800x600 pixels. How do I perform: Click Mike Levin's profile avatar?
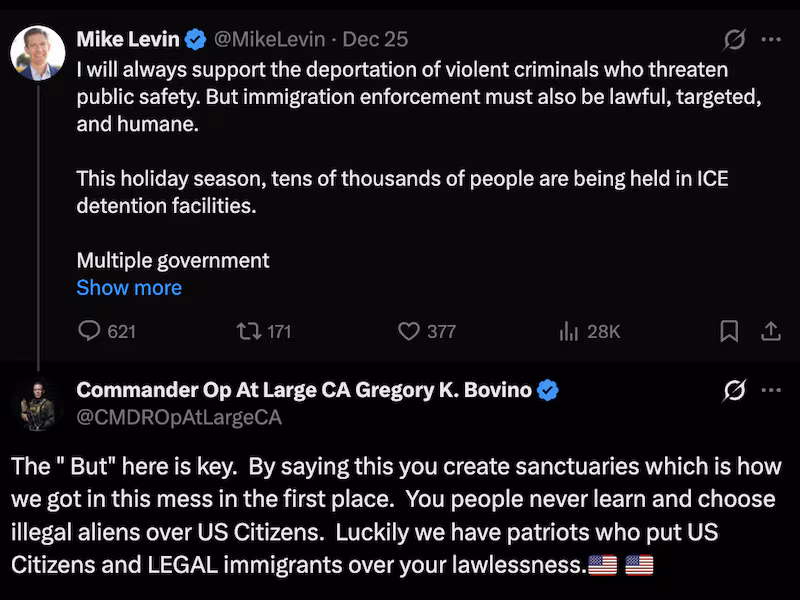click(39, 44)
